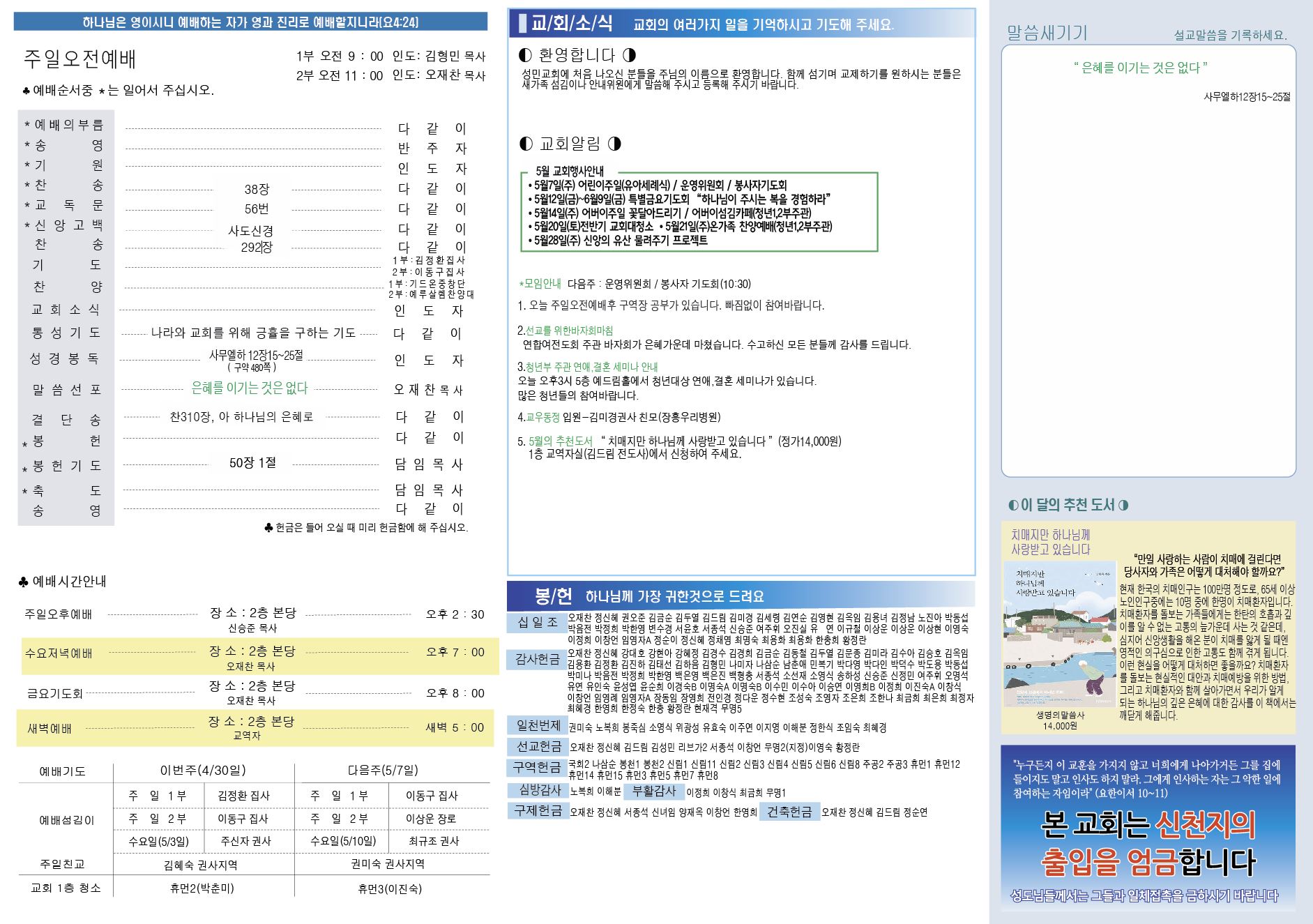1313x924 pixels.
Task: Click the 주일오전예배 heading
Action: 79,60
